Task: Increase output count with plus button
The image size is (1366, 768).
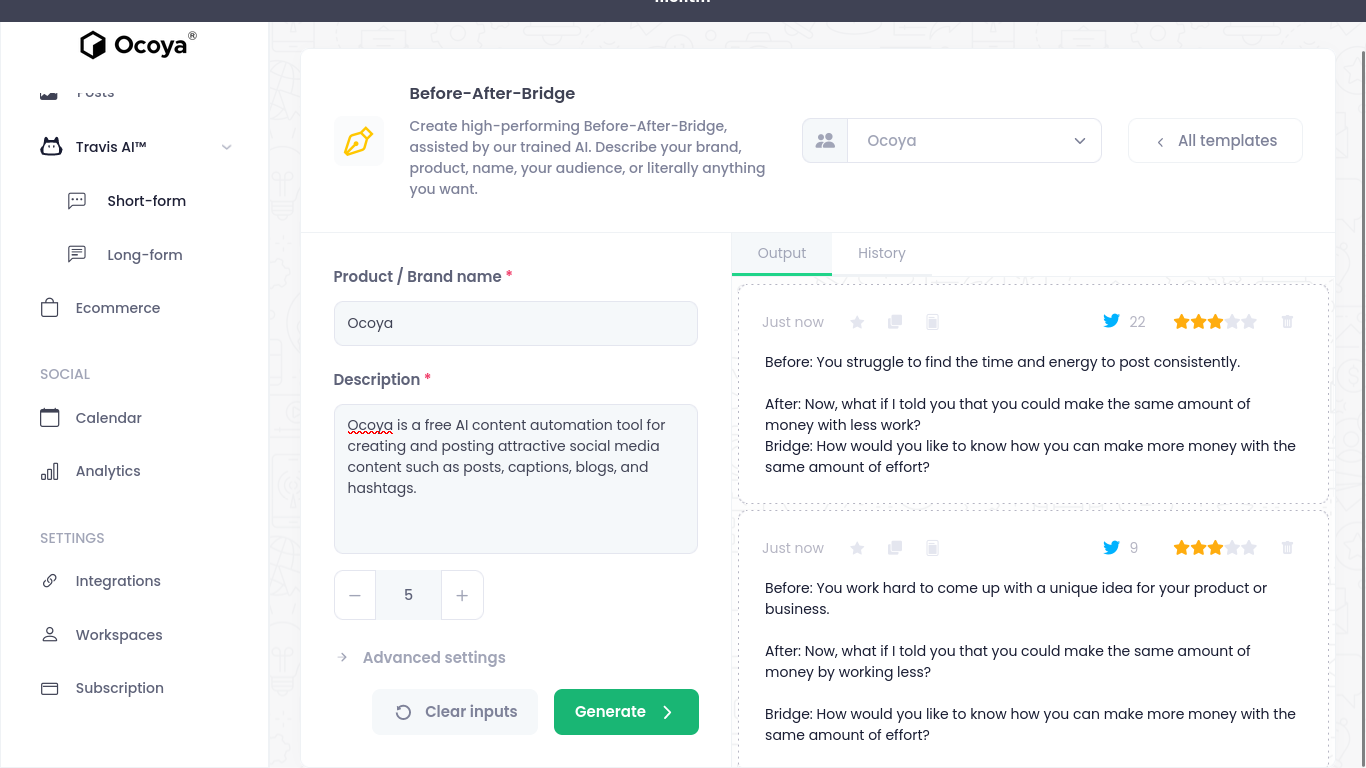Action: 462,595
